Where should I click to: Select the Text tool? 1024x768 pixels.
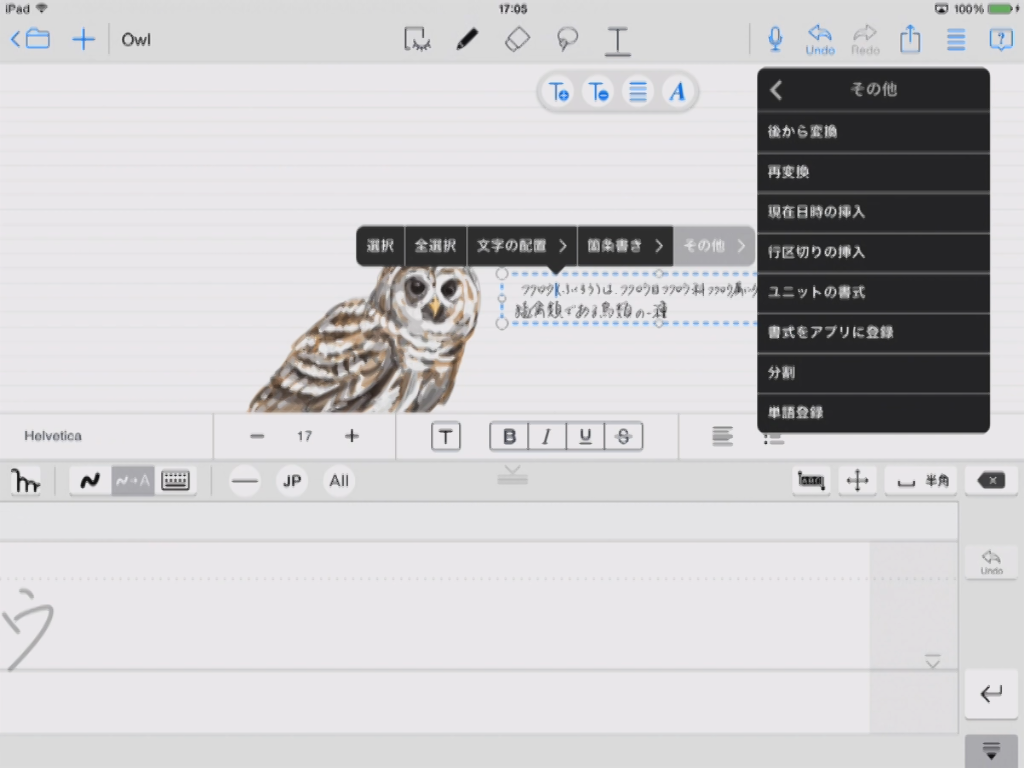617,40
